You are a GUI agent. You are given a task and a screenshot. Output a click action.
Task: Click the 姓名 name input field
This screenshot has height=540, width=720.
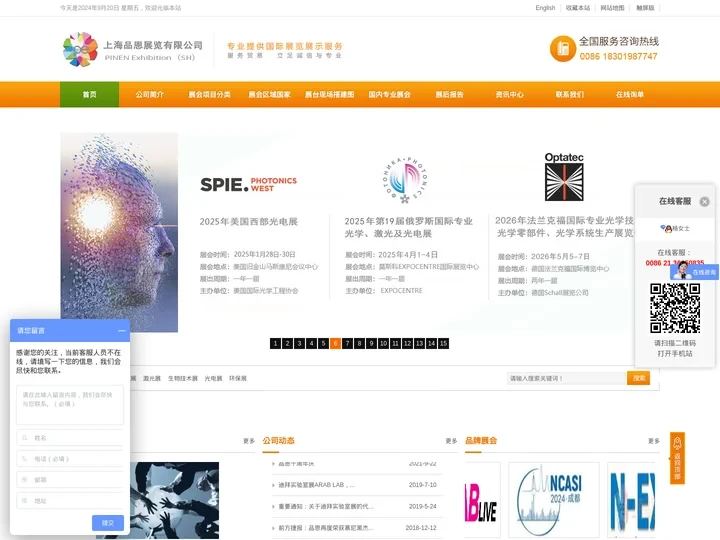70,438
